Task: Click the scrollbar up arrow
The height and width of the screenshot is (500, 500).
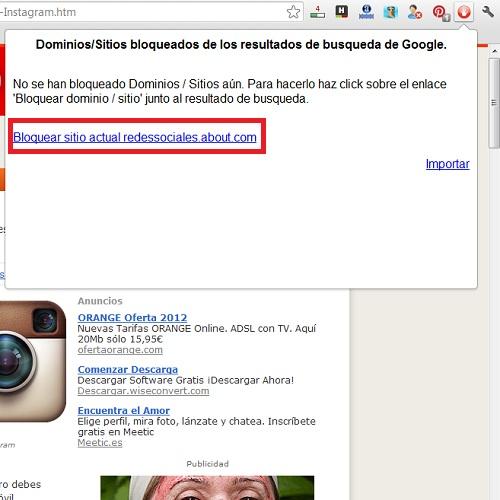Action: click(x=494, y=51)
